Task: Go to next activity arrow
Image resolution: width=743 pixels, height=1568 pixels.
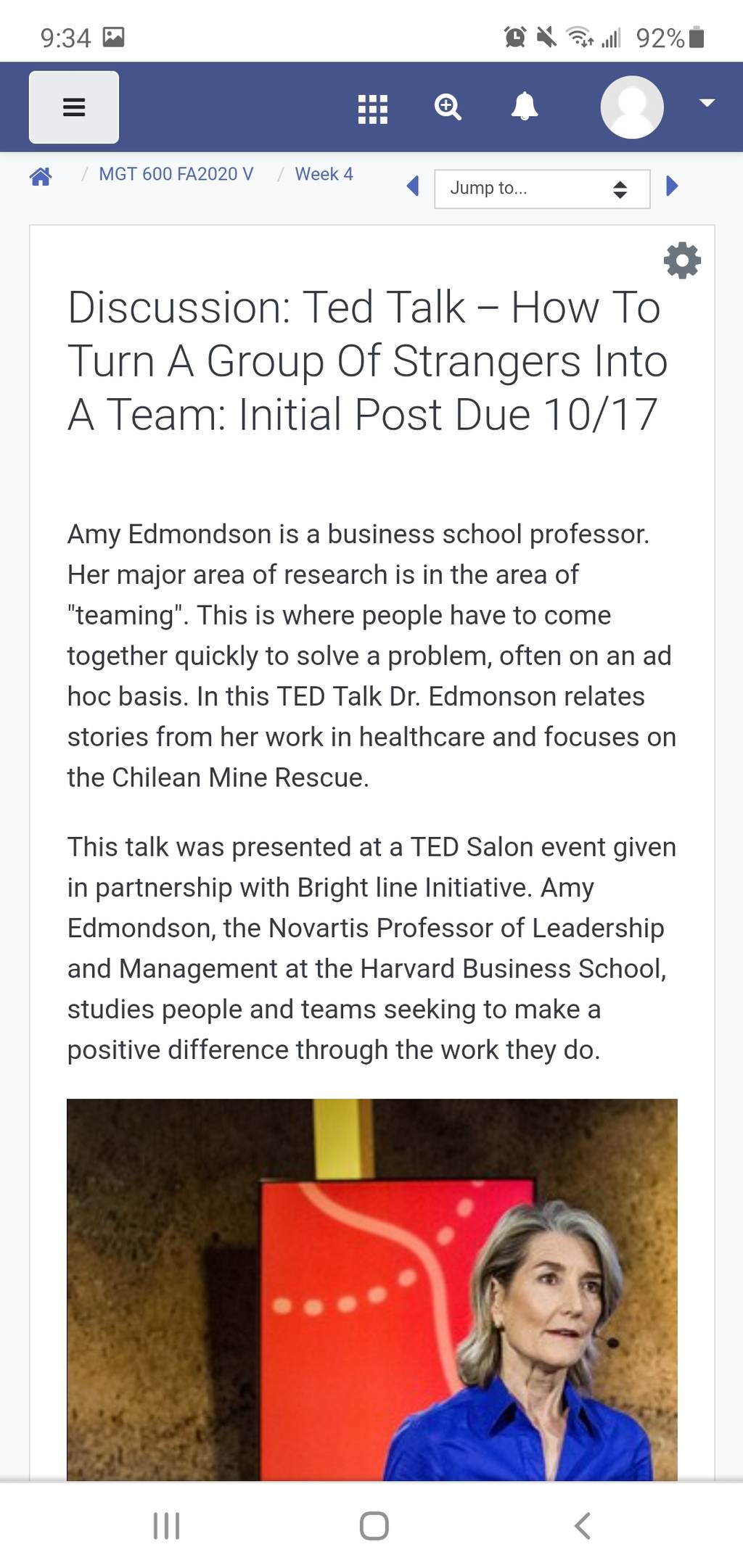Action: [x=672, y=186]
